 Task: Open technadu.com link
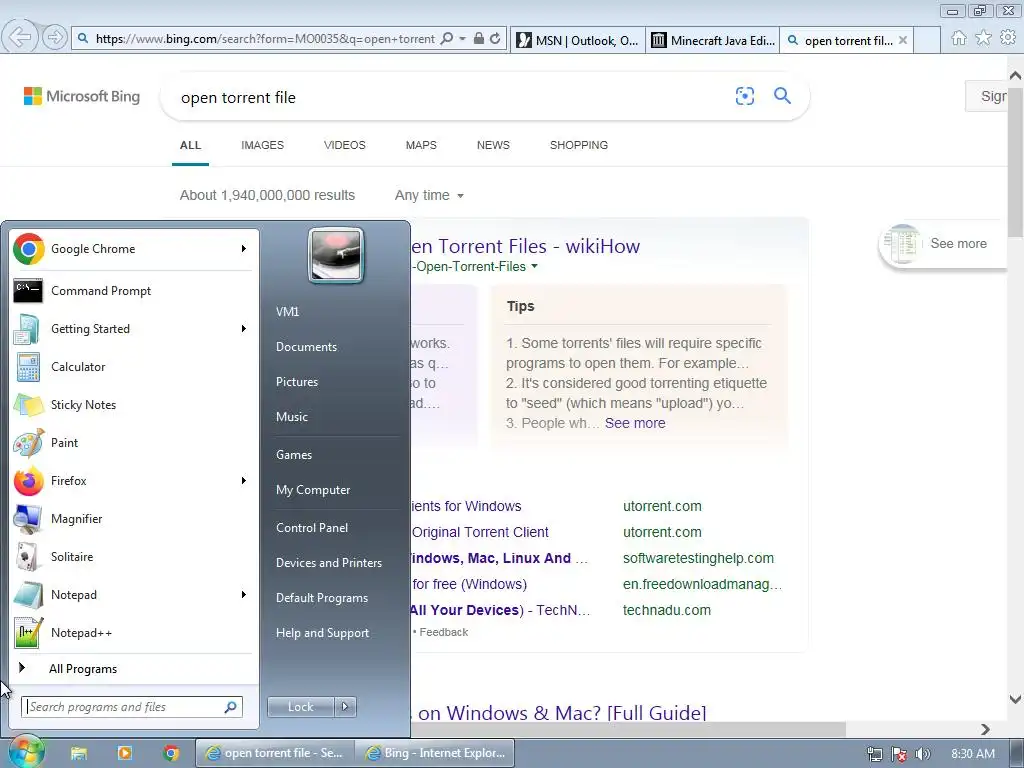pos(667,610)
